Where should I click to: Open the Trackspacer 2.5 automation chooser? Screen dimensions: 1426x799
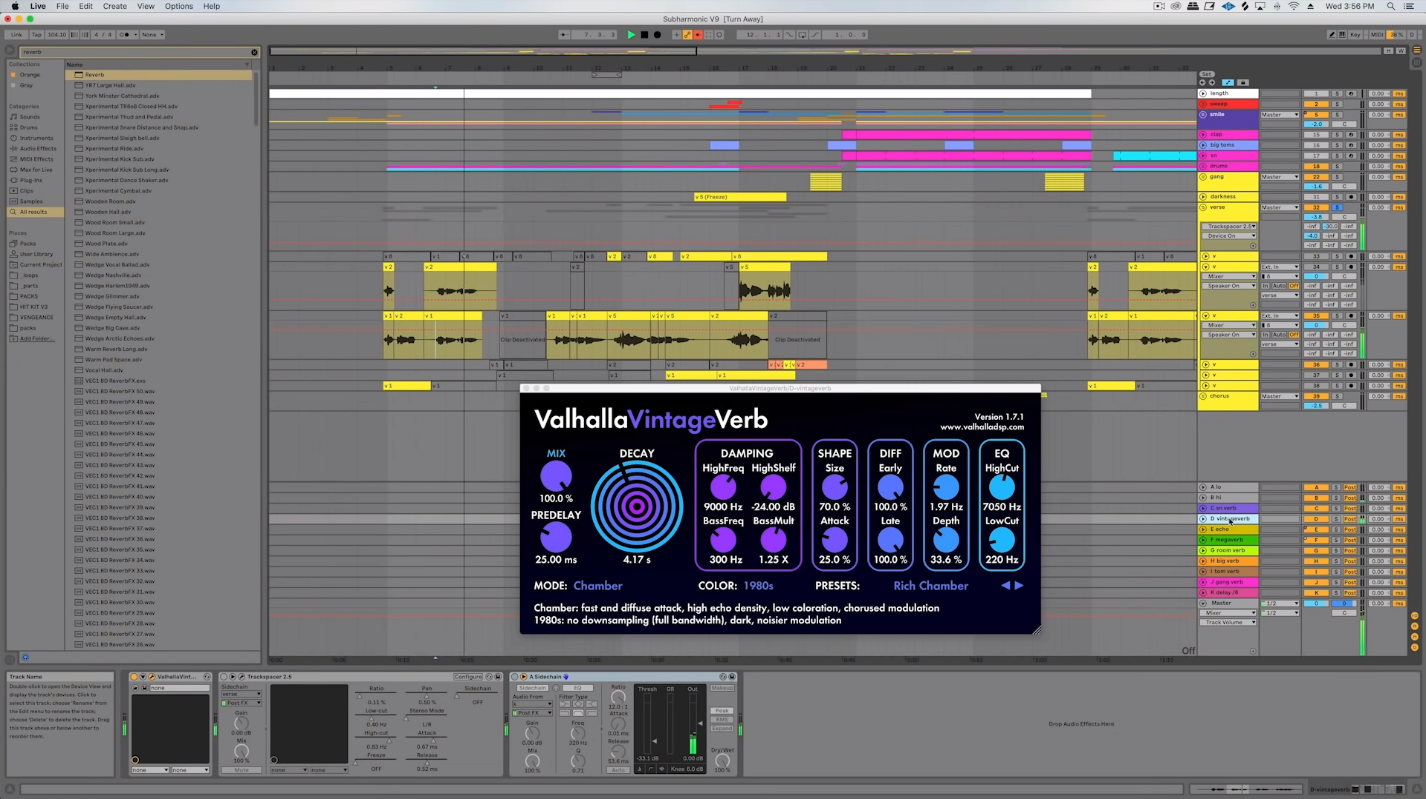[1229, 226]
